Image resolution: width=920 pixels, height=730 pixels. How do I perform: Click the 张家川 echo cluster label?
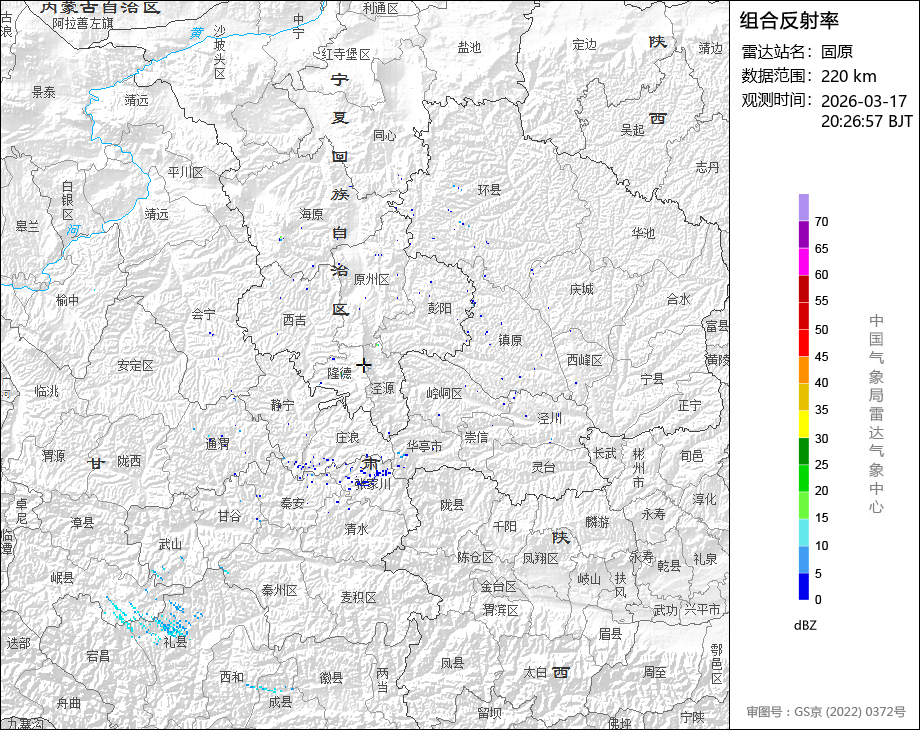point(373,484)
